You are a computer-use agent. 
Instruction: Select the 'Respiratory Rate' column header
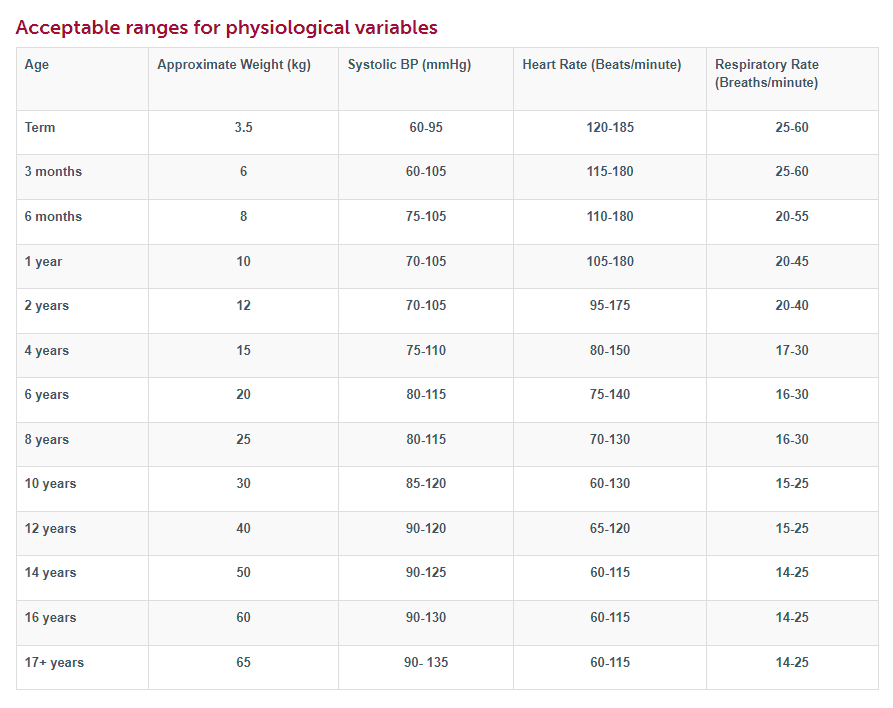(765, 64)
